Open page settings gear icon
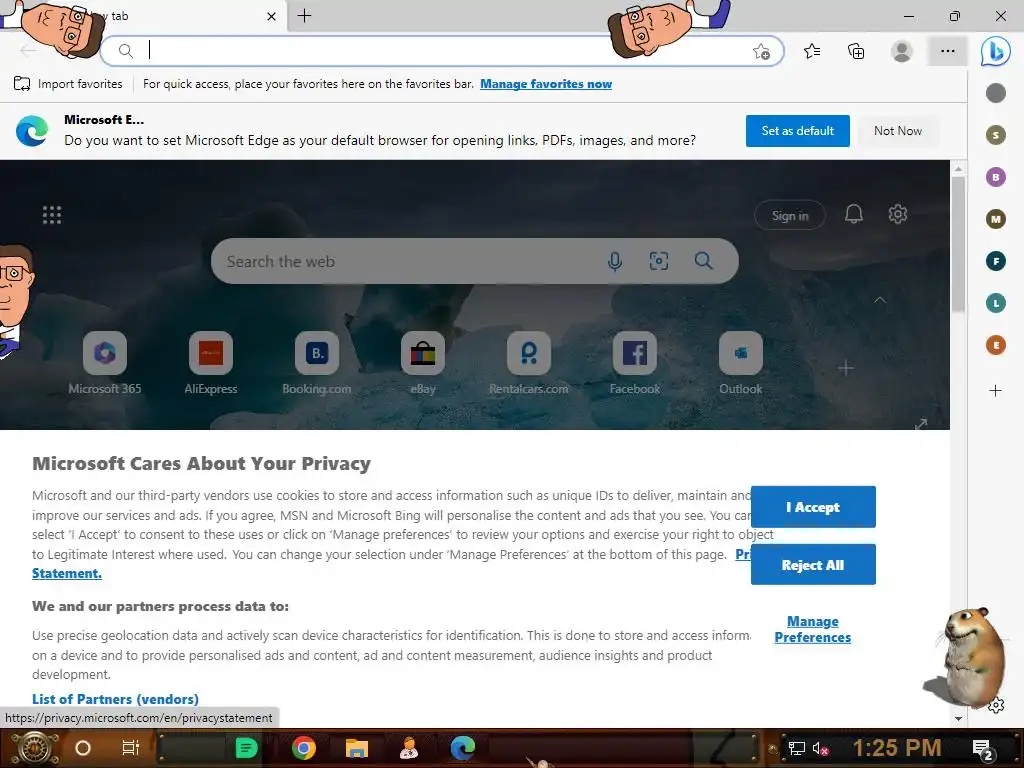Image resolution: width=1024 pixels, height=768 pixels. [897, 214]
